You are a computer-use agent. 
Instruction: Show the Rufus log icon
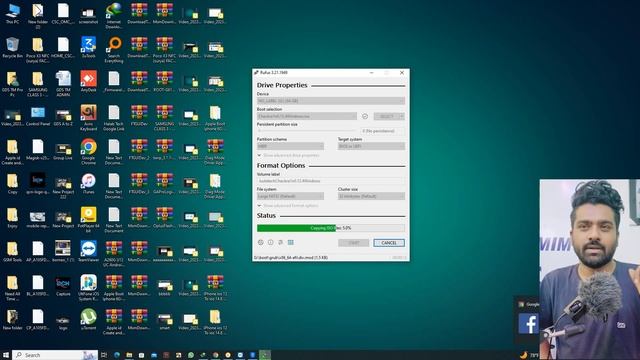coord(291,242)
